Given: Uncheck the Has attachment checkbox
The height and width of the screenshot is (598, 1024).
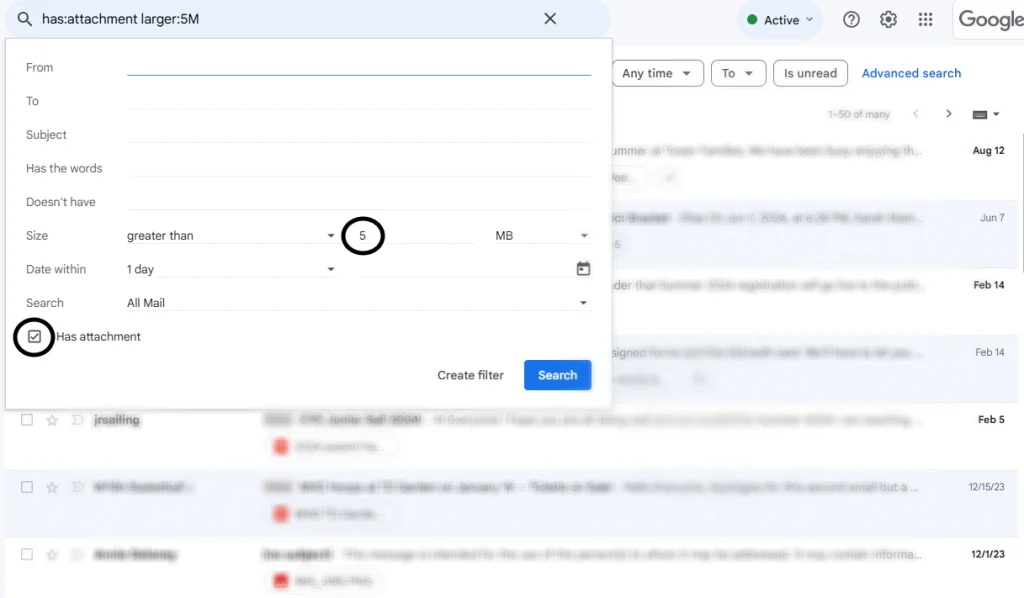Looking at the screenshot, I should 35,337.
